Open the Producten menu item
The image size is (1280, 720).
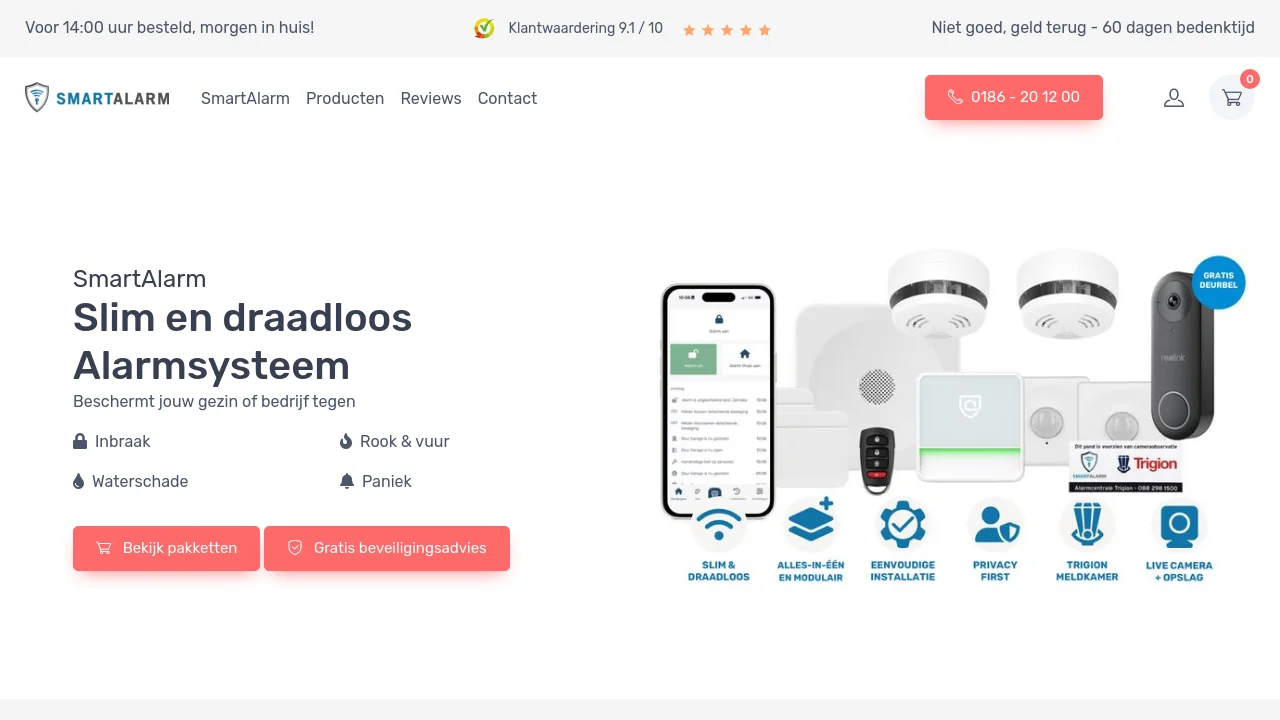[345, 98]
